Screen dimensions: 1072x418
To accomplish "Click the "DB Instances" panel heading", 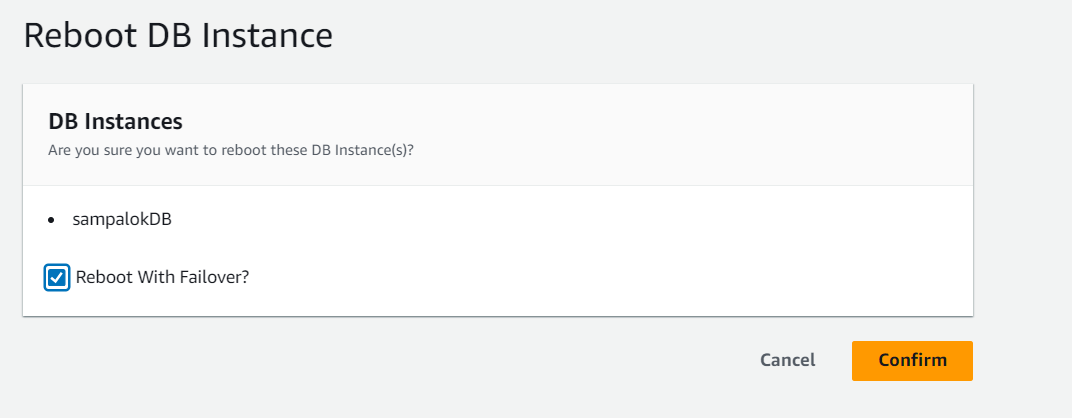I will (115, 122).
